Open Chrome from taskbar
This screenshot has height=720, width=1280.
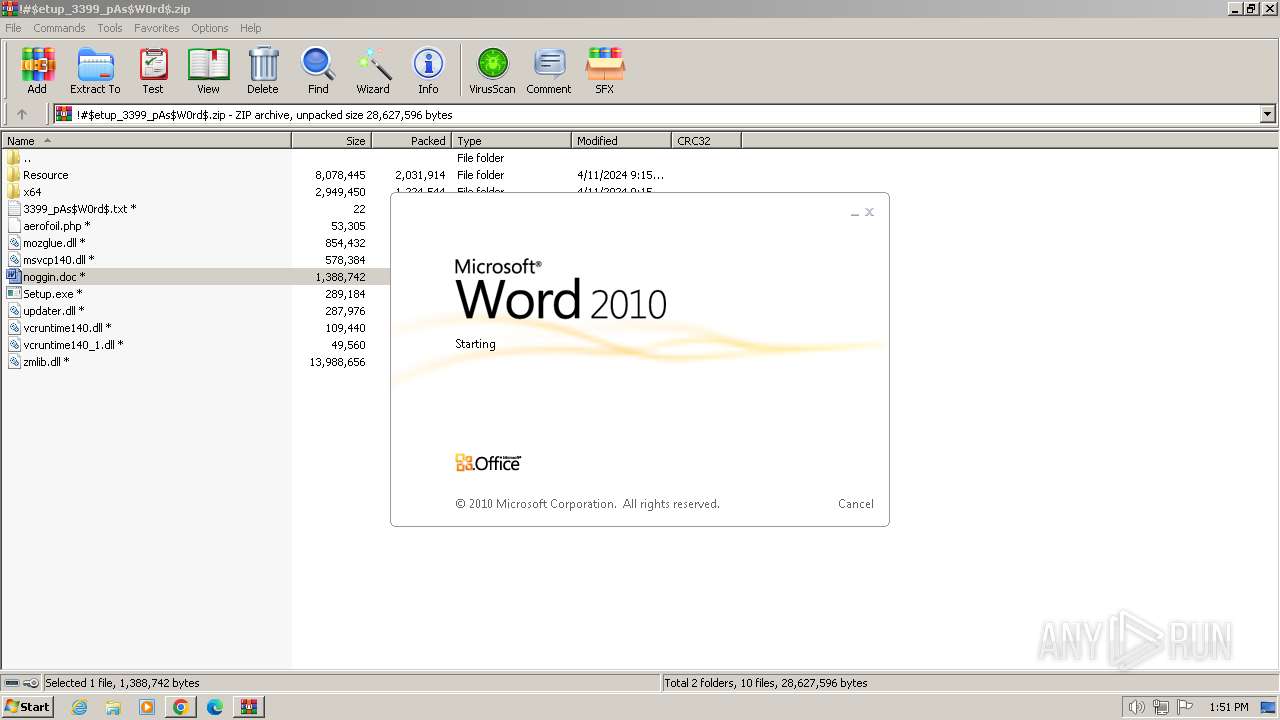pos(181,707)
